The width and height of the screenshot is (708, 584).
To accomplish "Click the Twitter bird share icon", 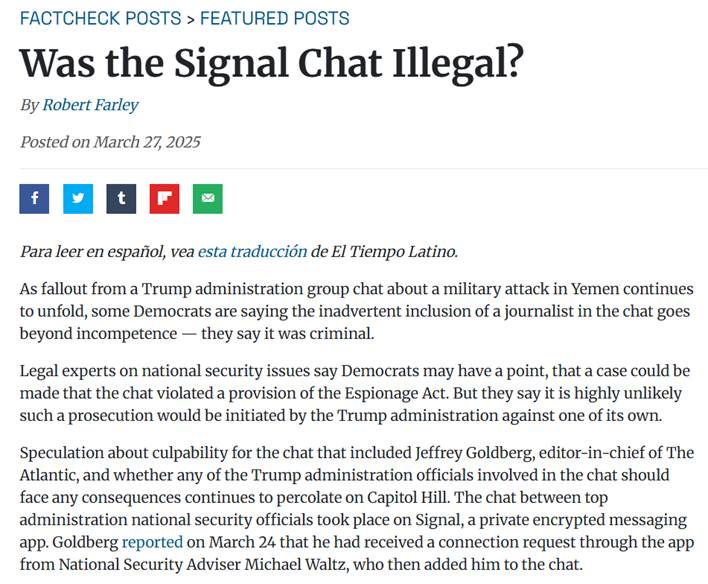I will 78,199.
